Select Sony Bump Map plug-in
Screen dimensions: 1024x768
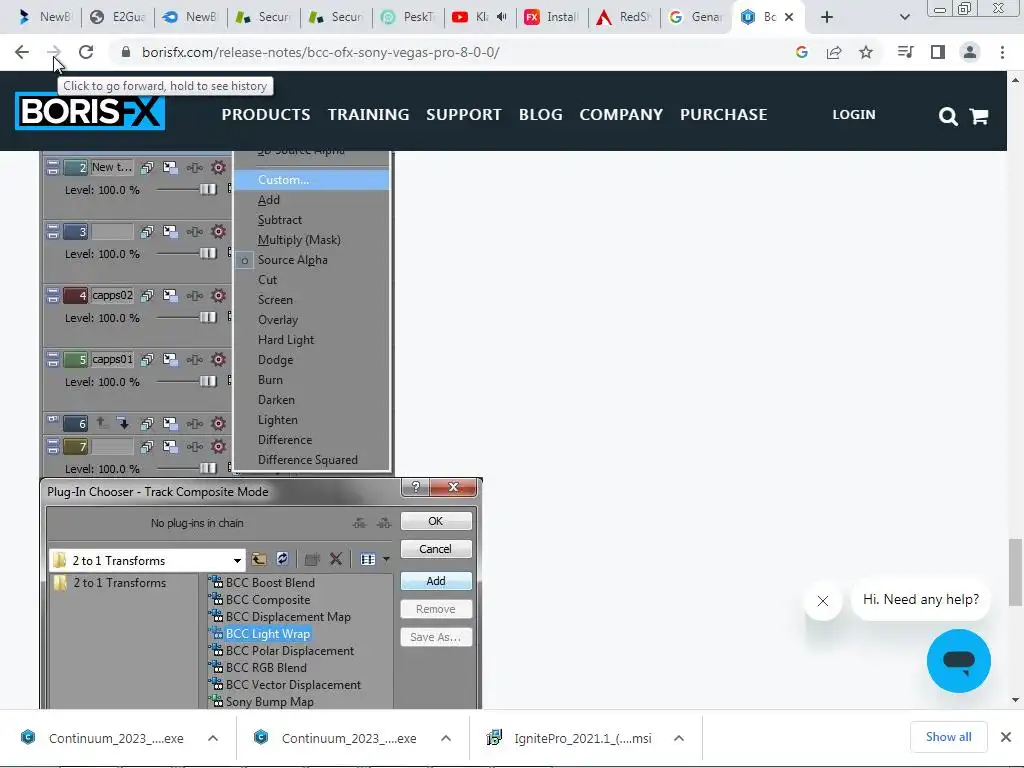[x=269, y=701]
